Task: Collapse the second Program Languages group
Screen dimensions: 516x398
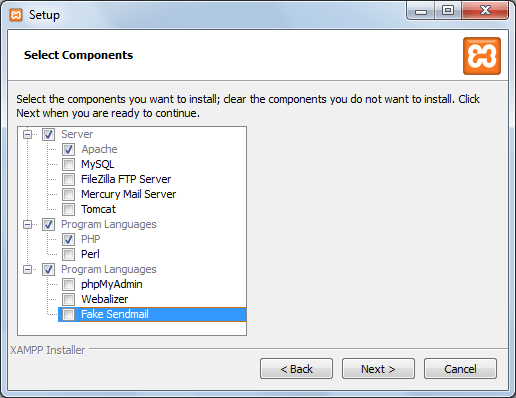Action: (28, 269)
